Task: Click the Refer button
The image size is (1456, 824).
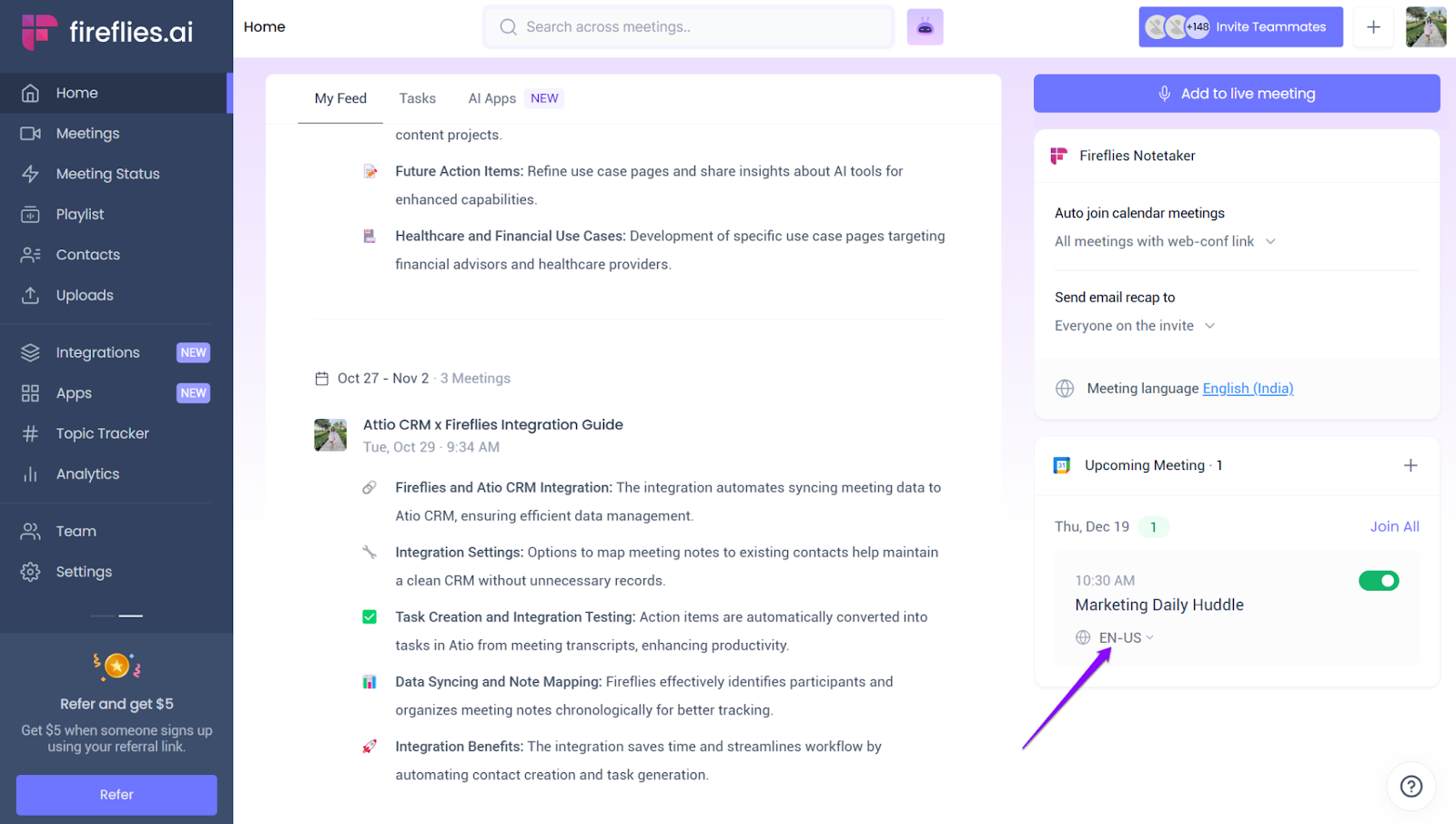Action: click(x=116, y=795)
